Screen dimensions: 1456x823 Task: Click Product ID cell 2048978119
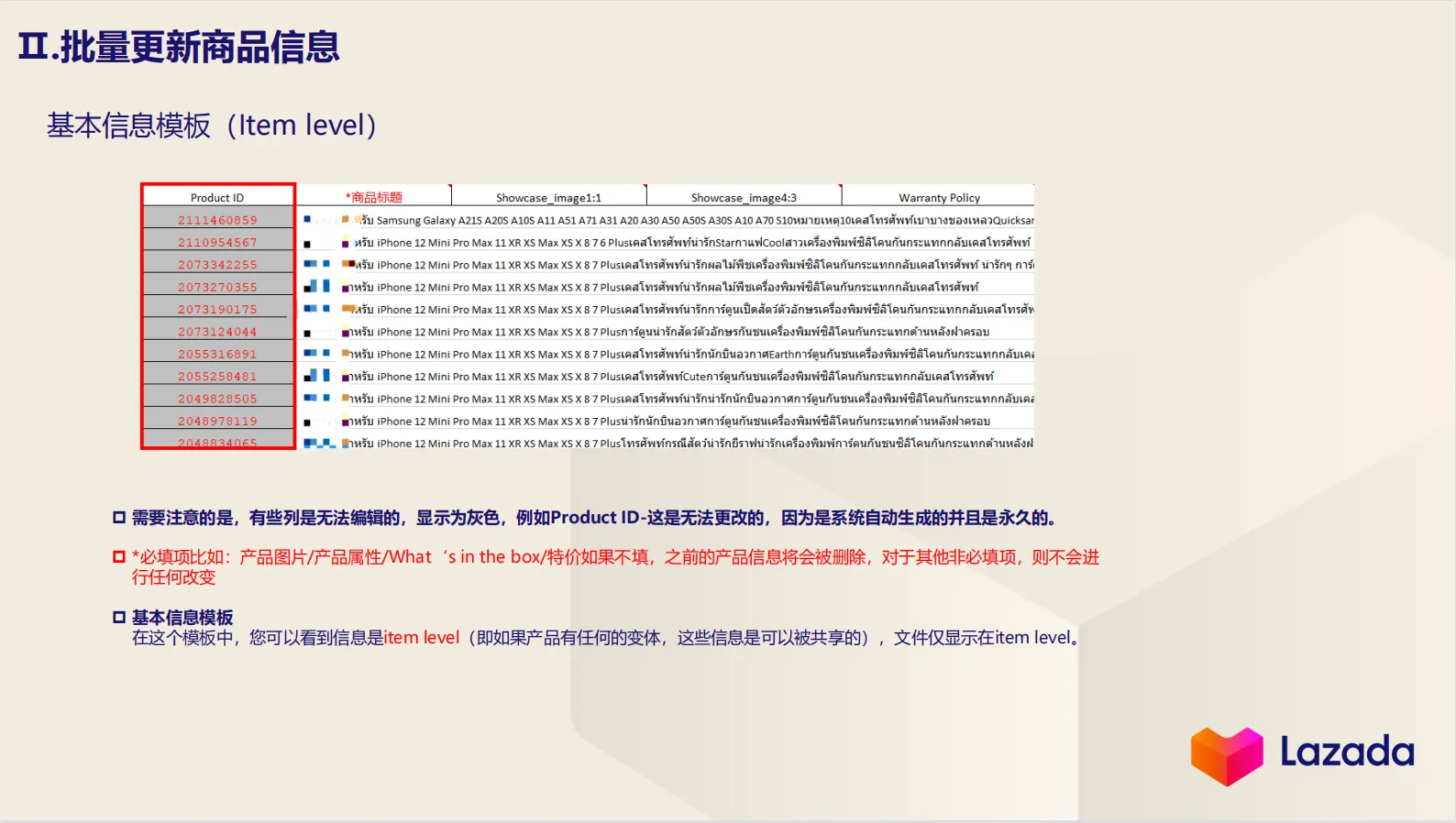pos(217,421)
